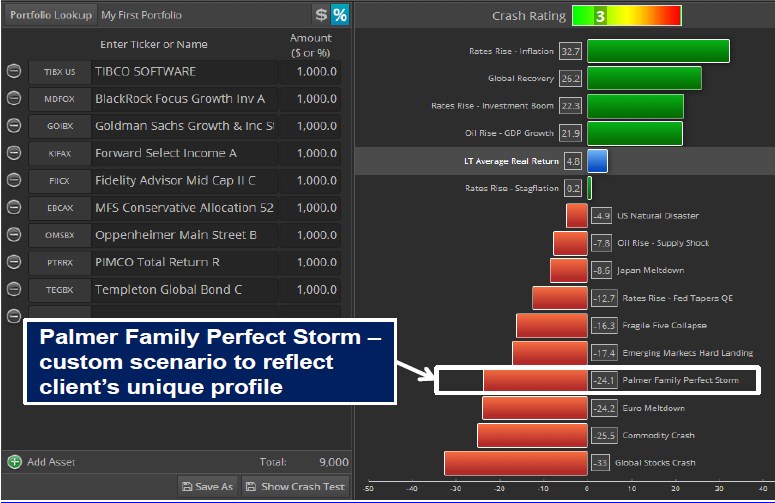Switch amounts to percent mode
Screen dimensions: 775x503
click(x=340, y=15)
